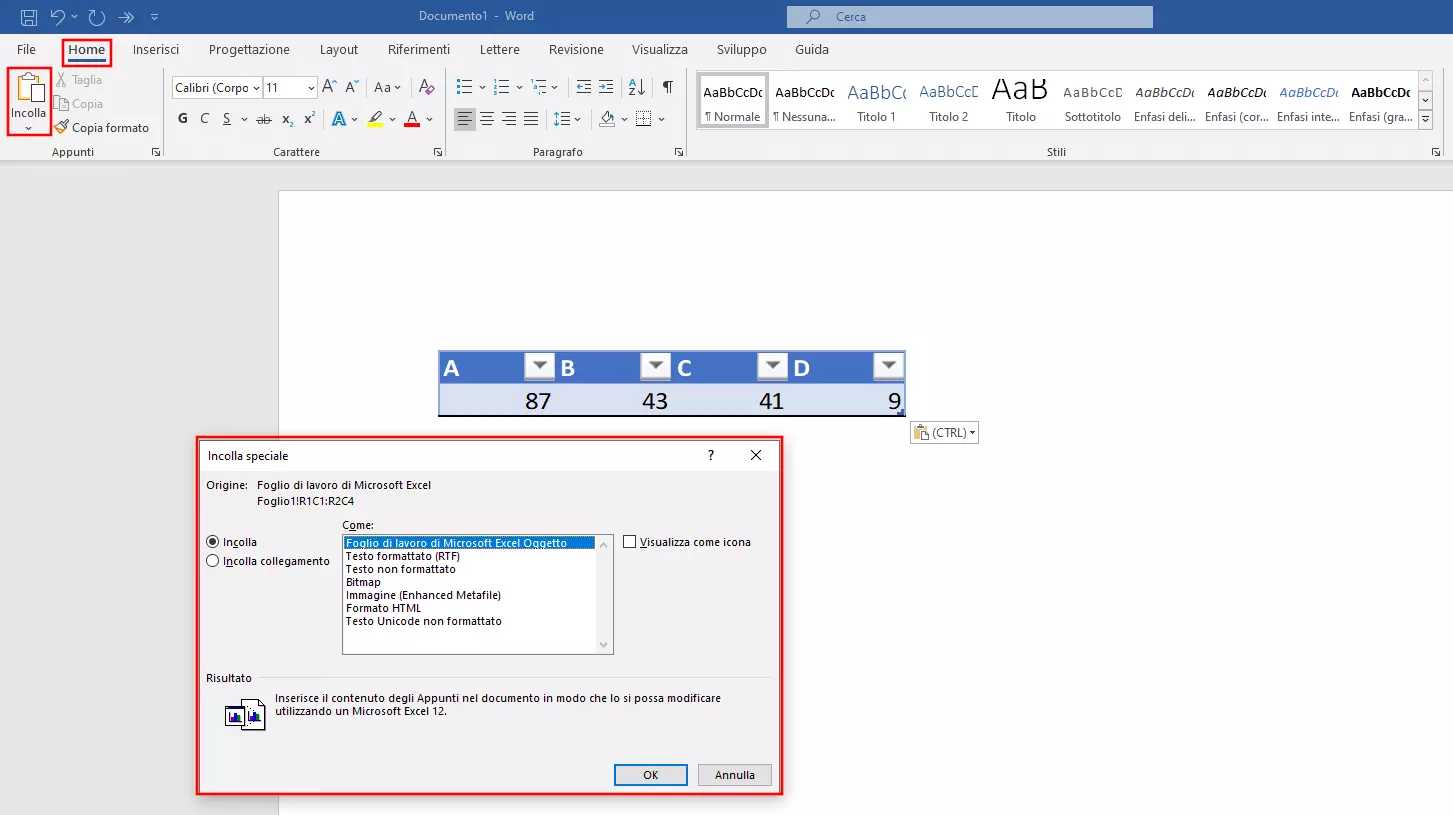Expand Incolla paste options arrow
Viewport: 1453px width, 815px height.
29,129
